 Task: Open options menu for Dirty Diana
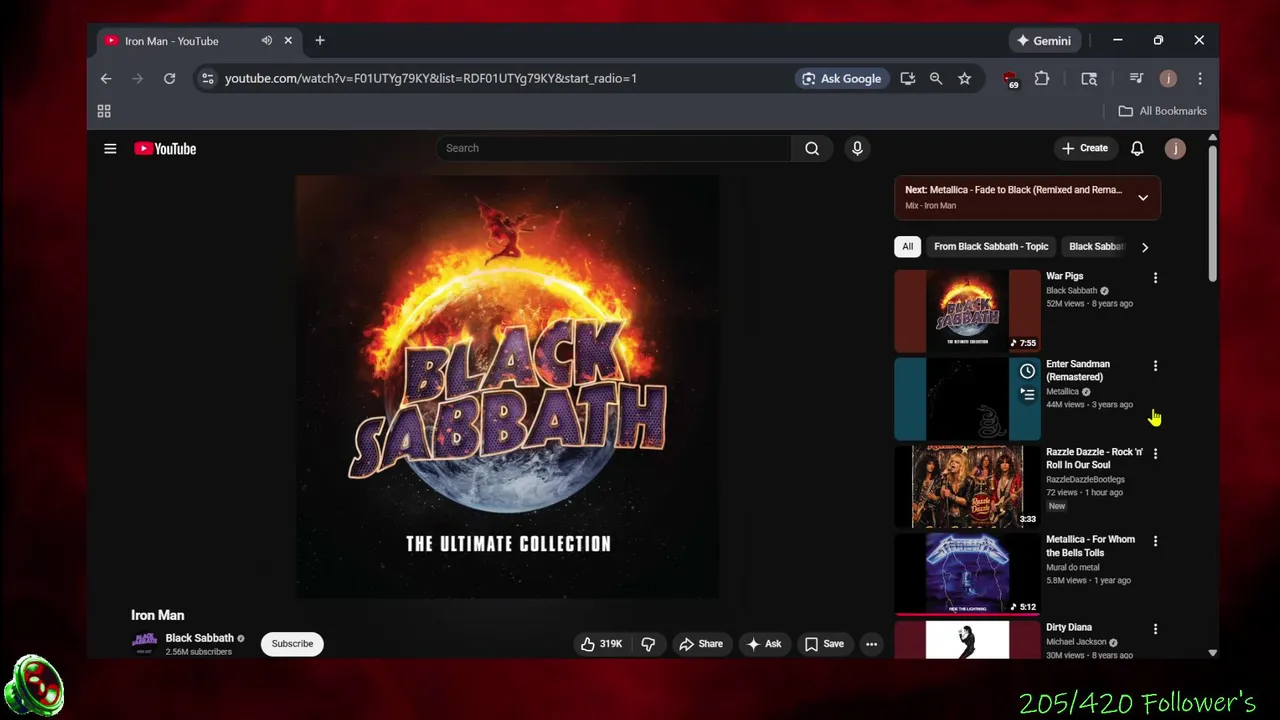1155,629
